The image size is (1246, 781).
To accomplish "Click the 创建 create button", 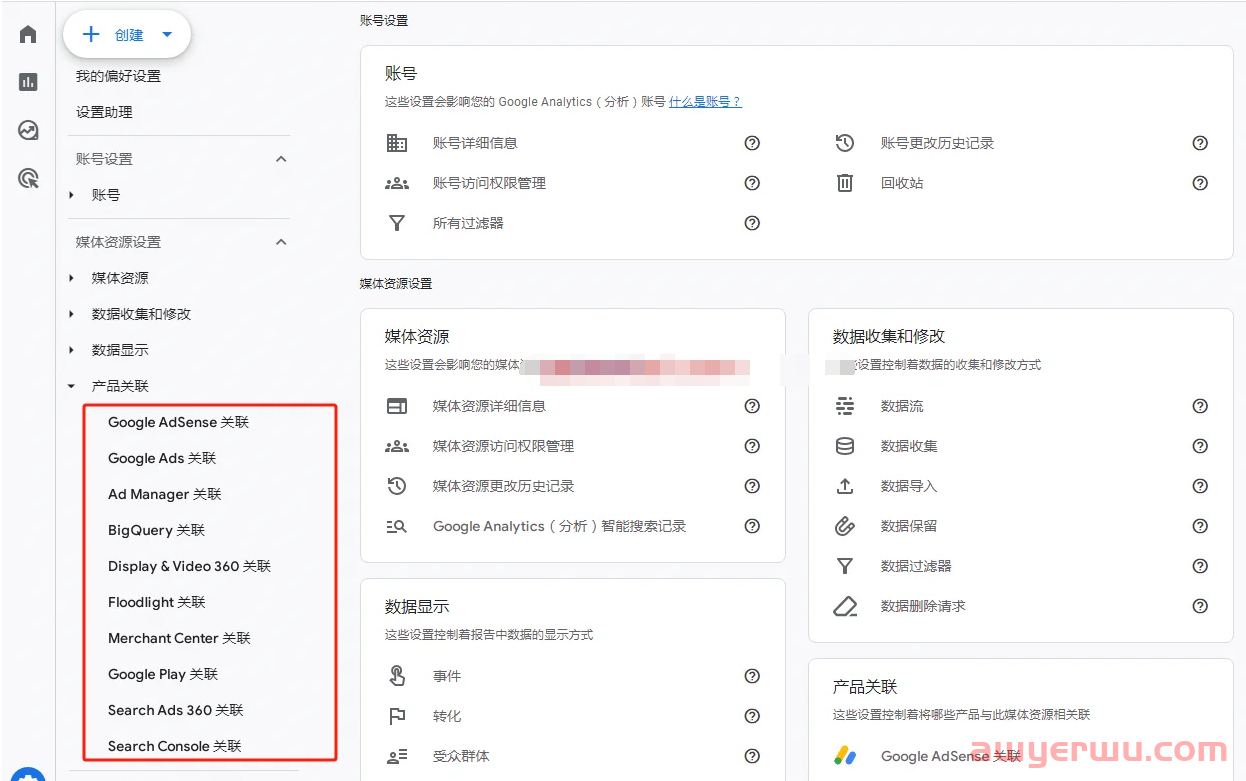I will tap(127, 35).
